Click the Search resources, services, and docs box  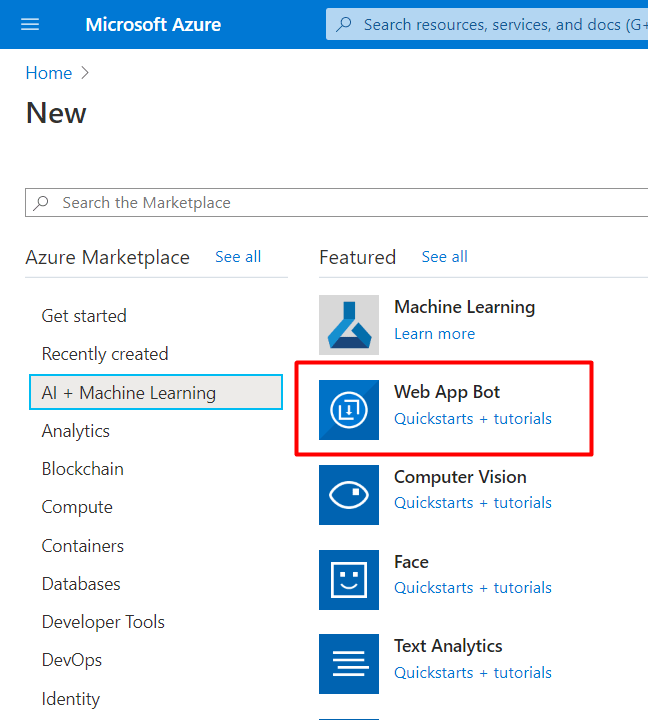pyautogui.click(x=487, y=24)
